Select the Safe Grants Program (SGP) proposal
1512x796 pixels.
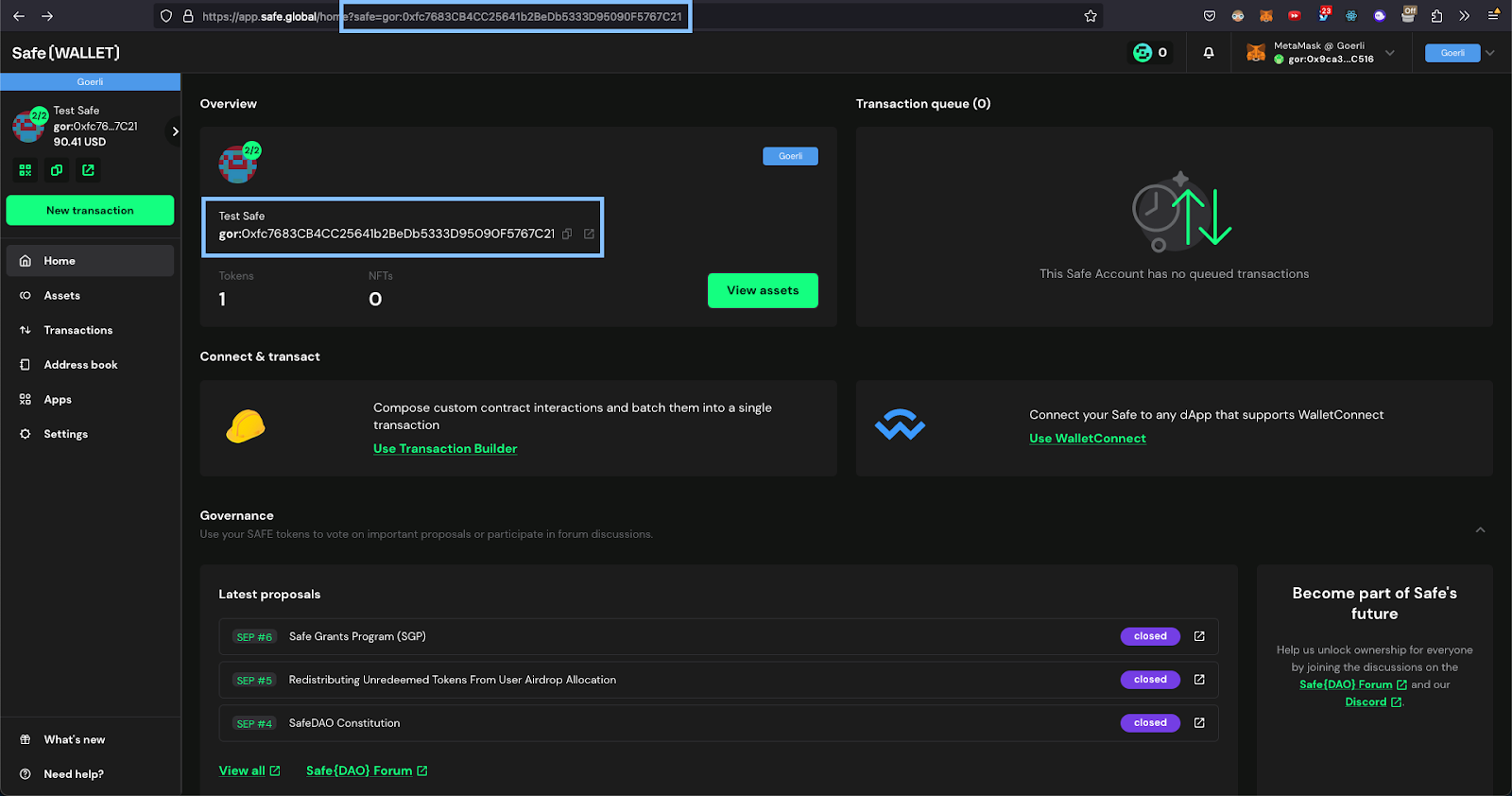(718, 636)
